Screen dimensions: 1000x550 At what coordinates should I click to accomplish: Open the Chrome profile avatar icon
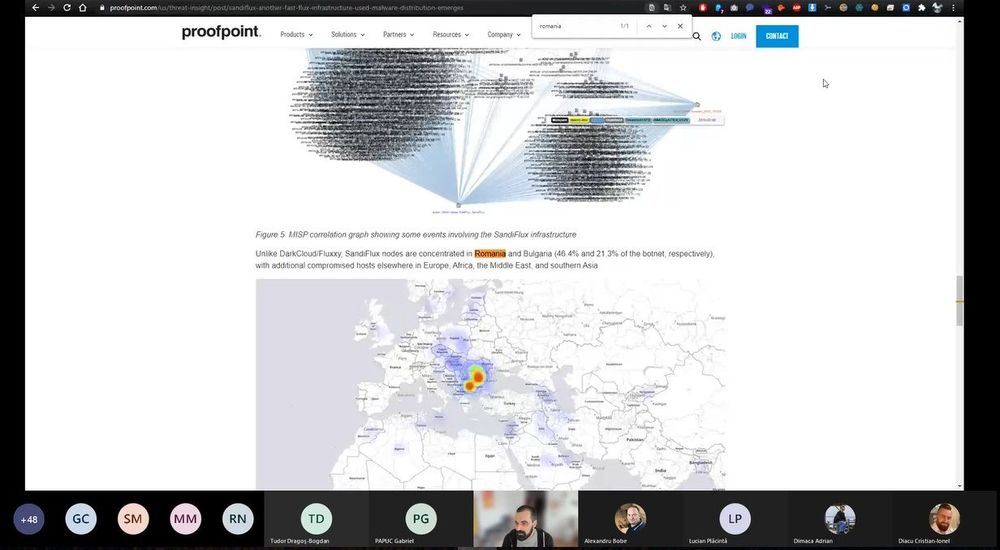pos(938,8)
